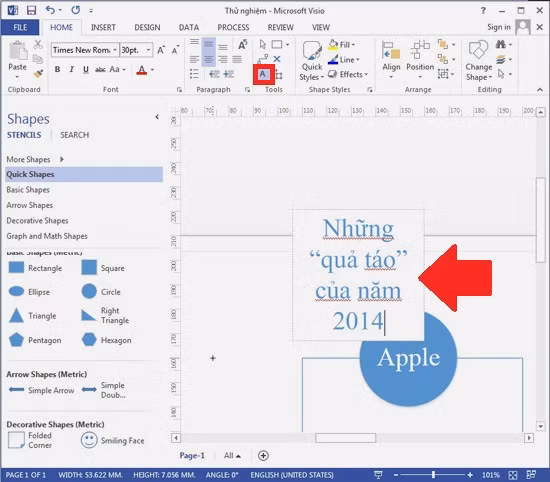Open the FILE tab
The width and height of the screenshot is (550, 482).
20,27
